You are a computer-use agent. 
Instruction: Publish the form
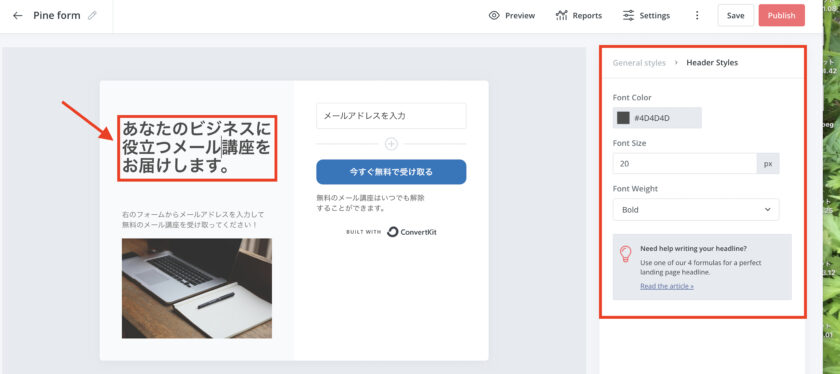coord(782,16)
